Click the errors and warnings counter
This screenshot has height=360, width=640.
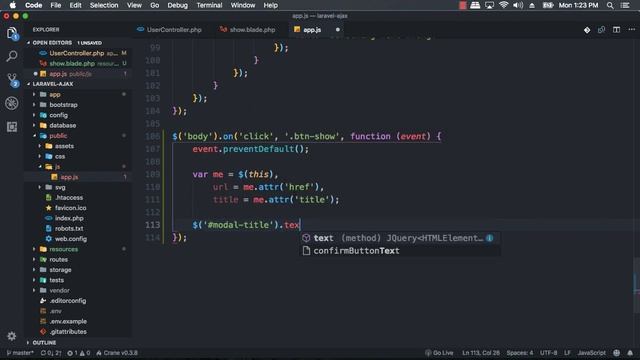78,353
